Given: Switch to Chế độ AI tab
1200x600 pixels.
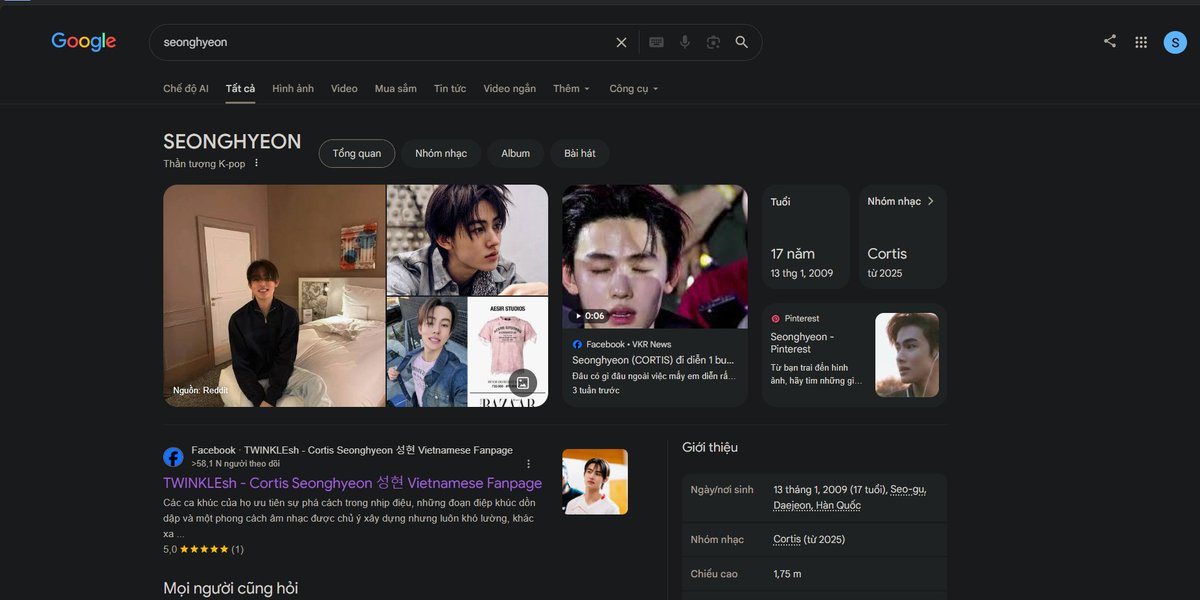Looking at the screenshot, I should 186,88.
